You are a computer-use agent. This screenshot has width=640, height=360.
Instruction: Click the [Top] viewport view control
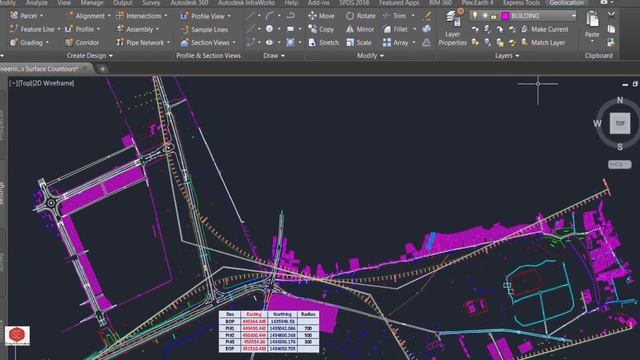[x=26, y=83]
